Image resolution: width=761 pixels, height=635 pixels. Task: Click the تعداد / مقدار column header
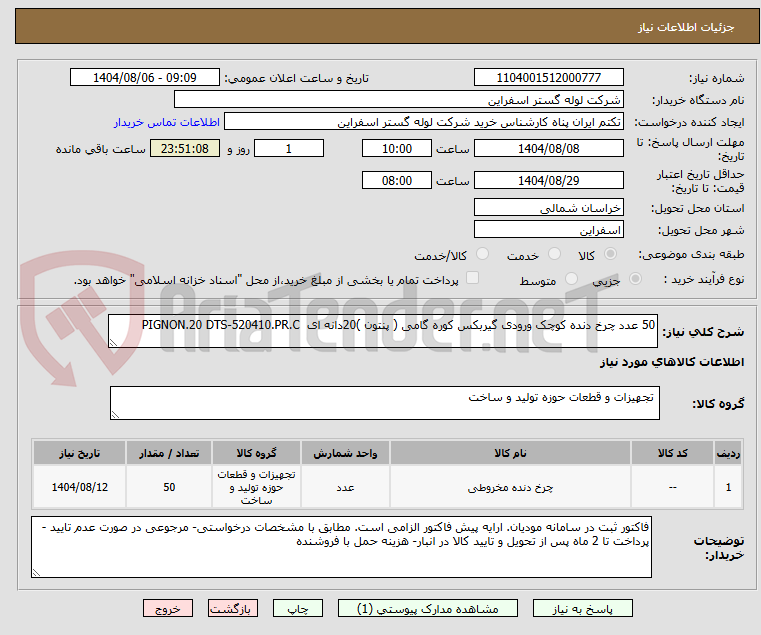pos(169,453)
